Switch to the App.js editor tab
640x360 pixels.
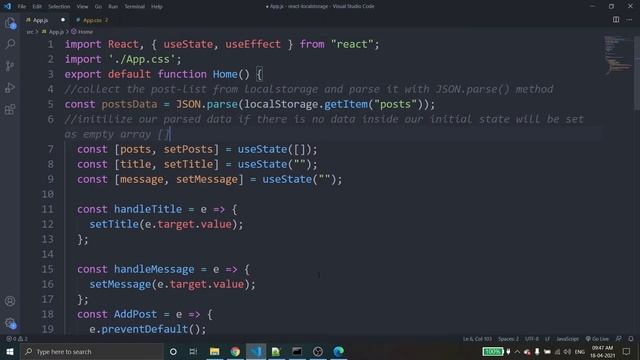pos(40,20)
